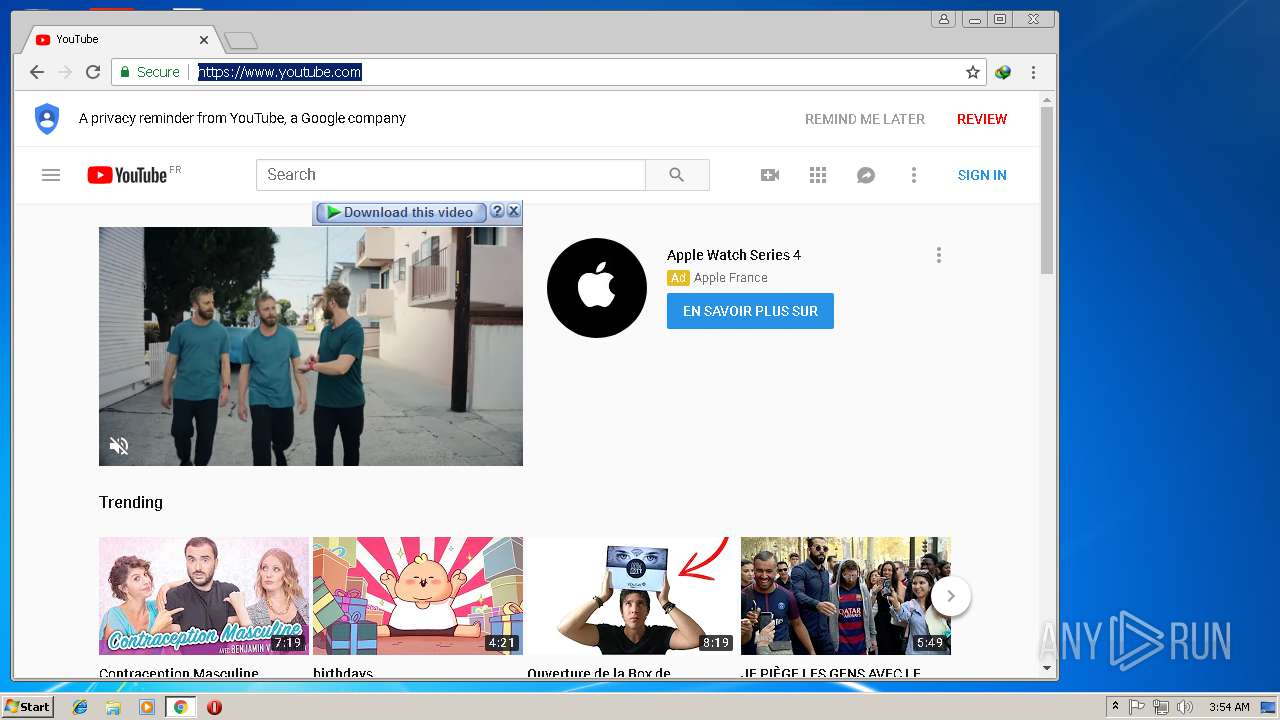
Task: Open Chrome's three-dot menu
Action: coord(1033,72)
